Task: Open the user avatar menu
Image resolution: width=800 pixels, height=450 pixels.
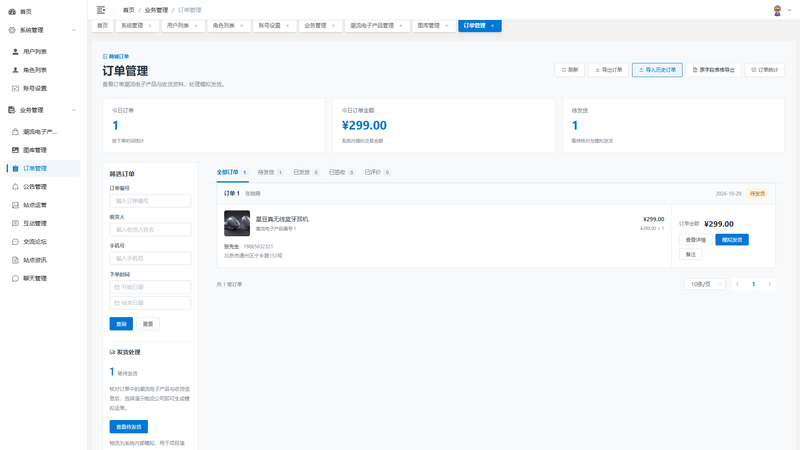Action: pyautogui.click(x=781, y=10)
